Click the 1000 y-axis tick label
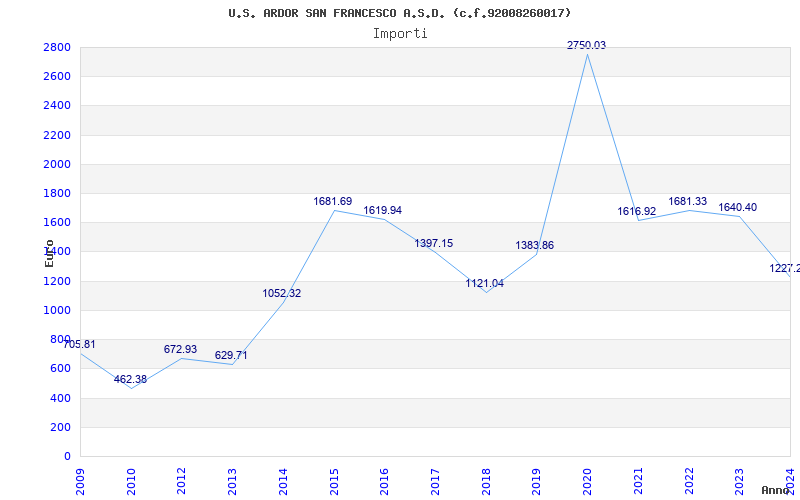 point(57,310)
